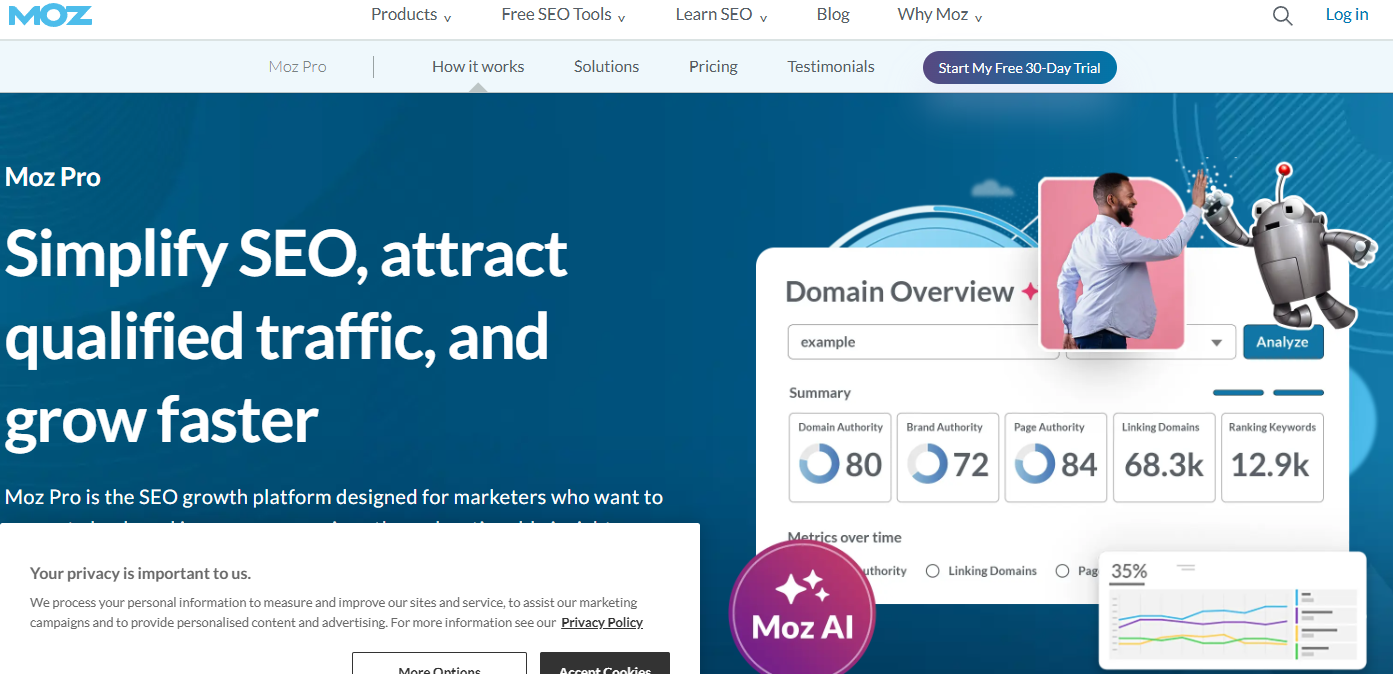Viewport: 1393px width, 674px height.
Task: Click the "Summary" label
Action: click(820, 393)
